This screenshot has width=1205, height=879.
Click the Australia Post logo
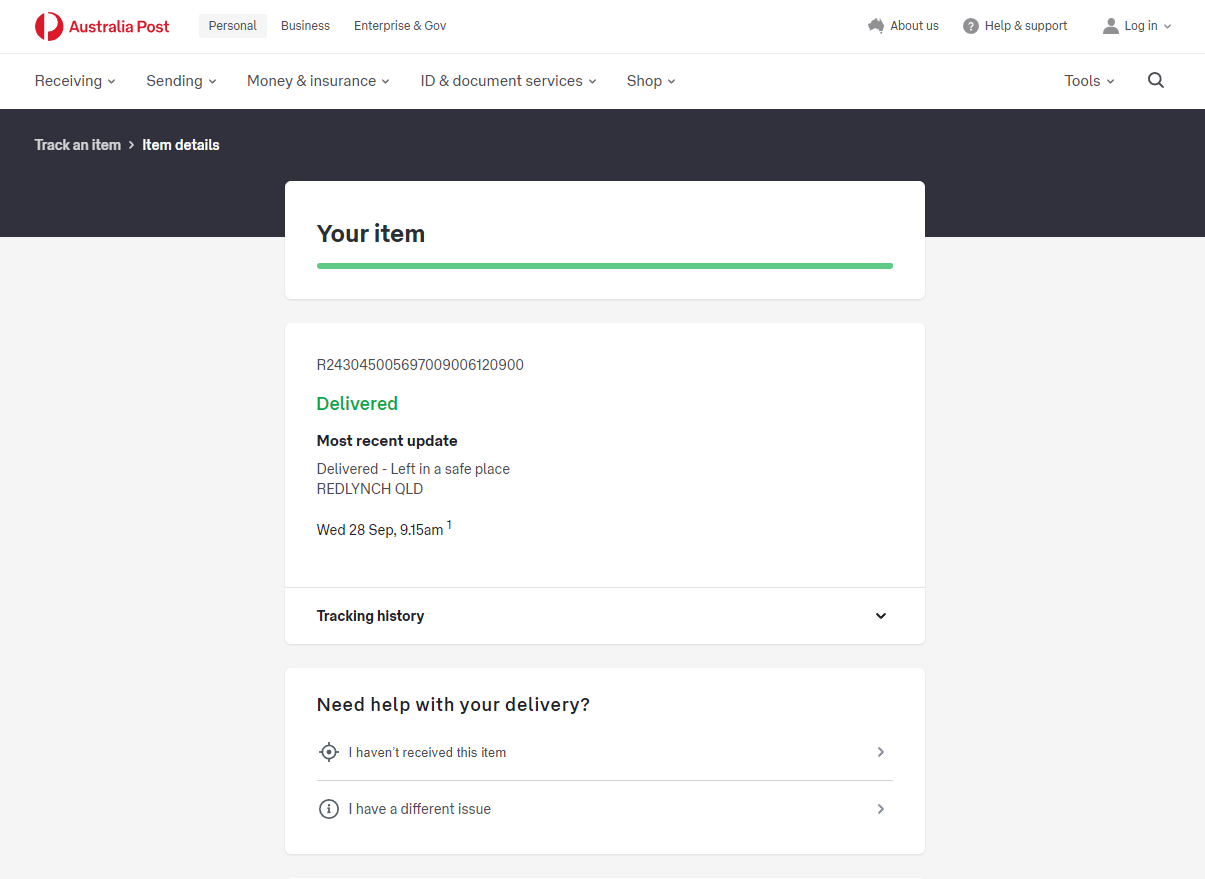[102, 27]
